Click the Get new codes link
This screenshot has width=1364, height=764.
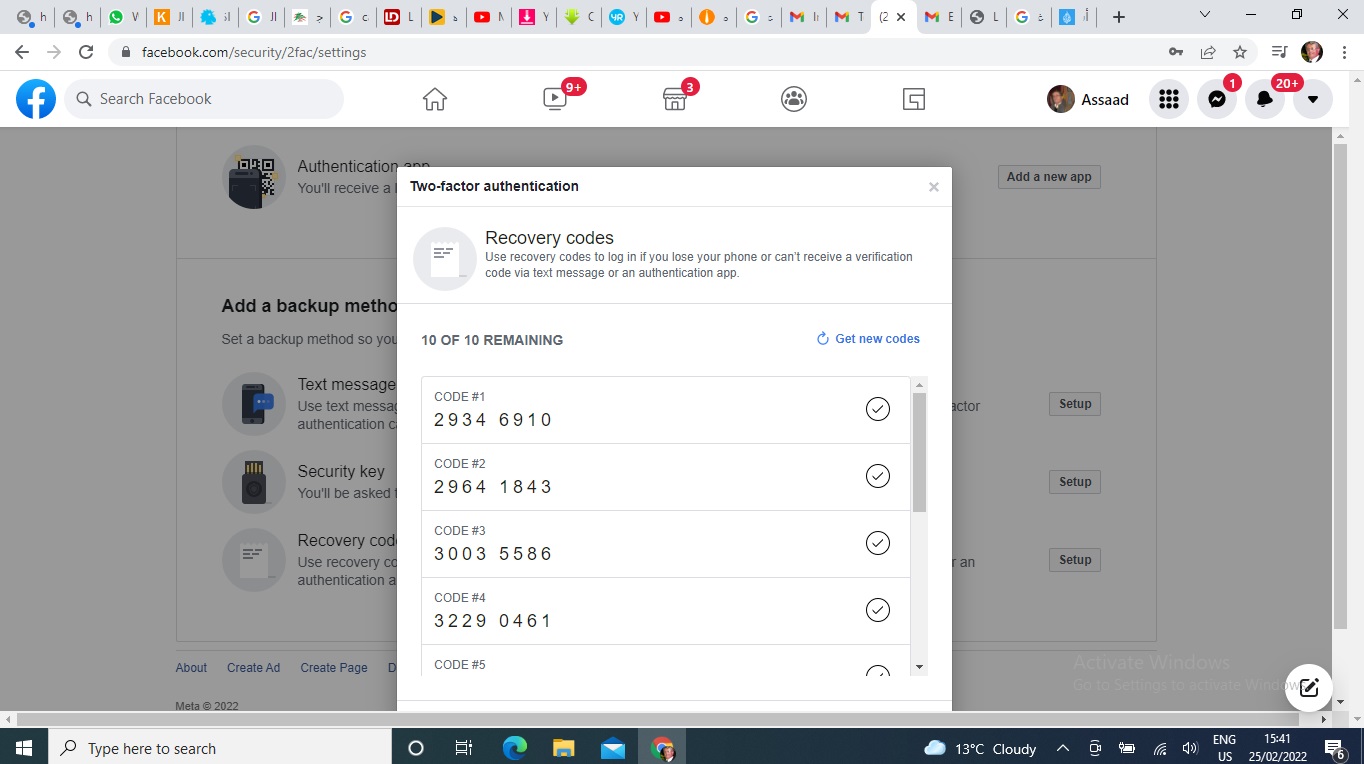pos(868,339)
